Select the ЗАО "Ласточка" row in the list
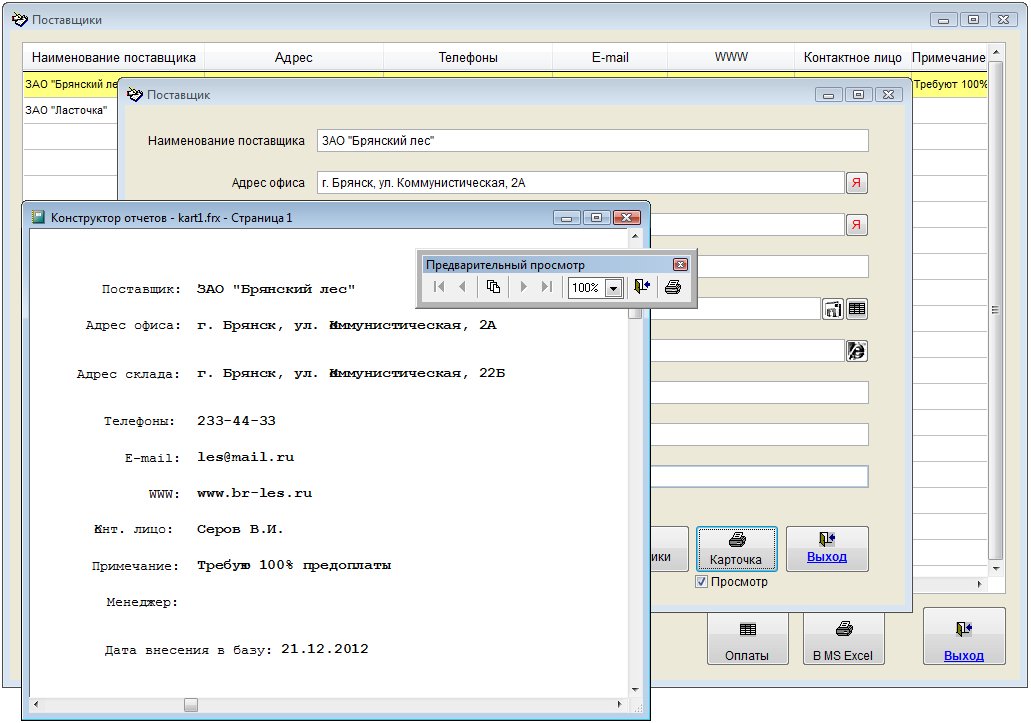The image size is (1031, 723). tap(67, 110)
